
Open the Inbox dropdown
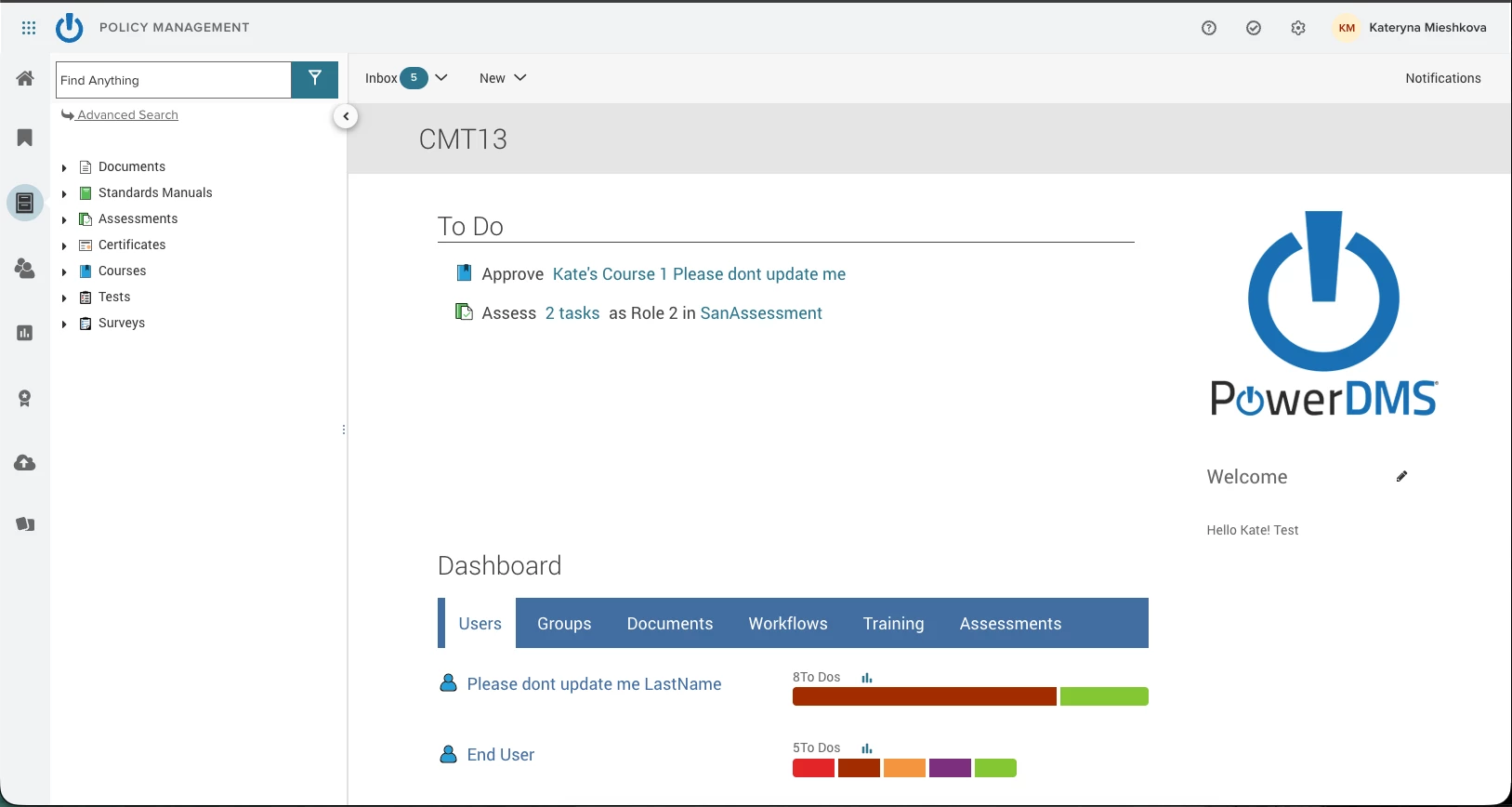406,78
